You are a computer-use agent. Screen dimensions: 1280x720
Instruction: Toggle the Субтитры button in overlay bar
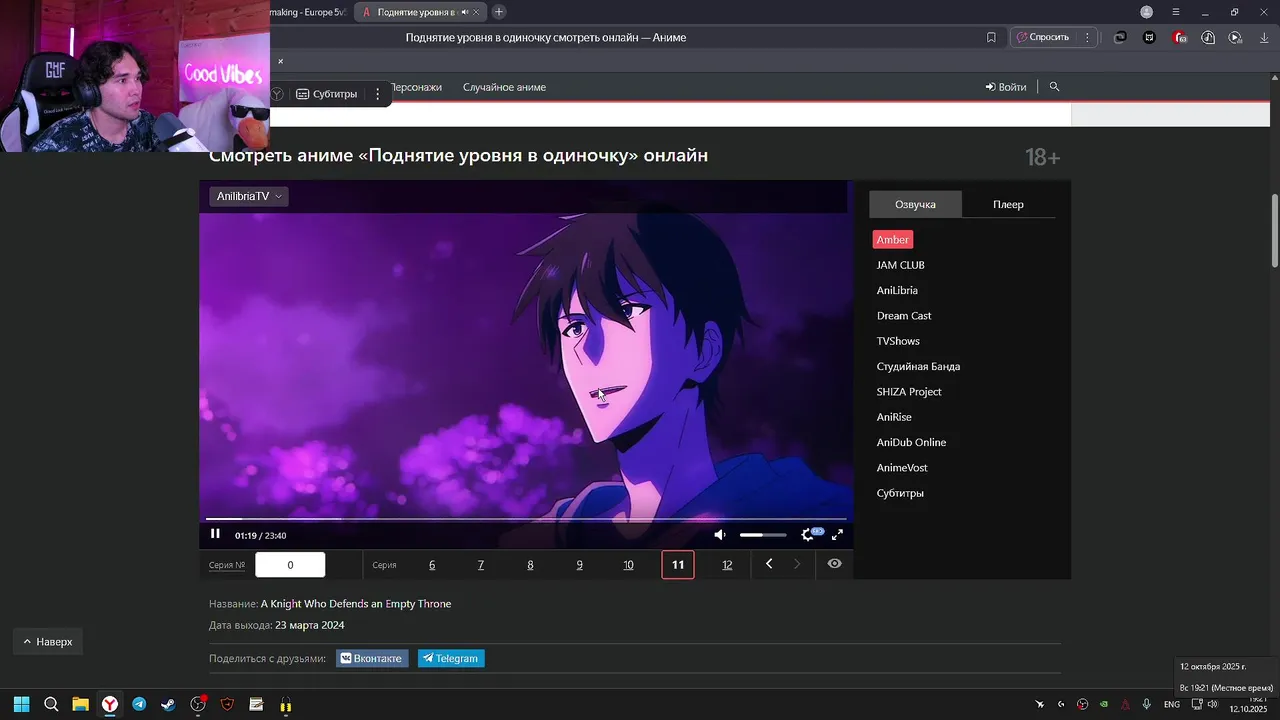(x=327, y=94)
